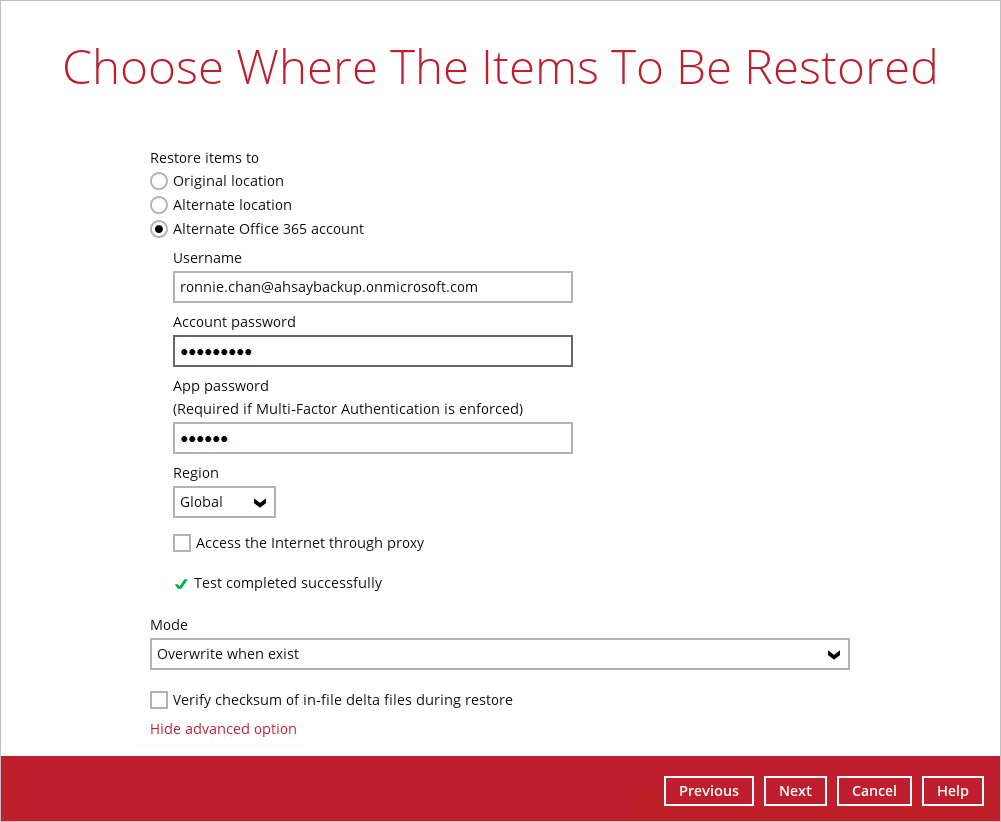
Task: Open the Region dropdown showing Global
Action: pos(224,502)
